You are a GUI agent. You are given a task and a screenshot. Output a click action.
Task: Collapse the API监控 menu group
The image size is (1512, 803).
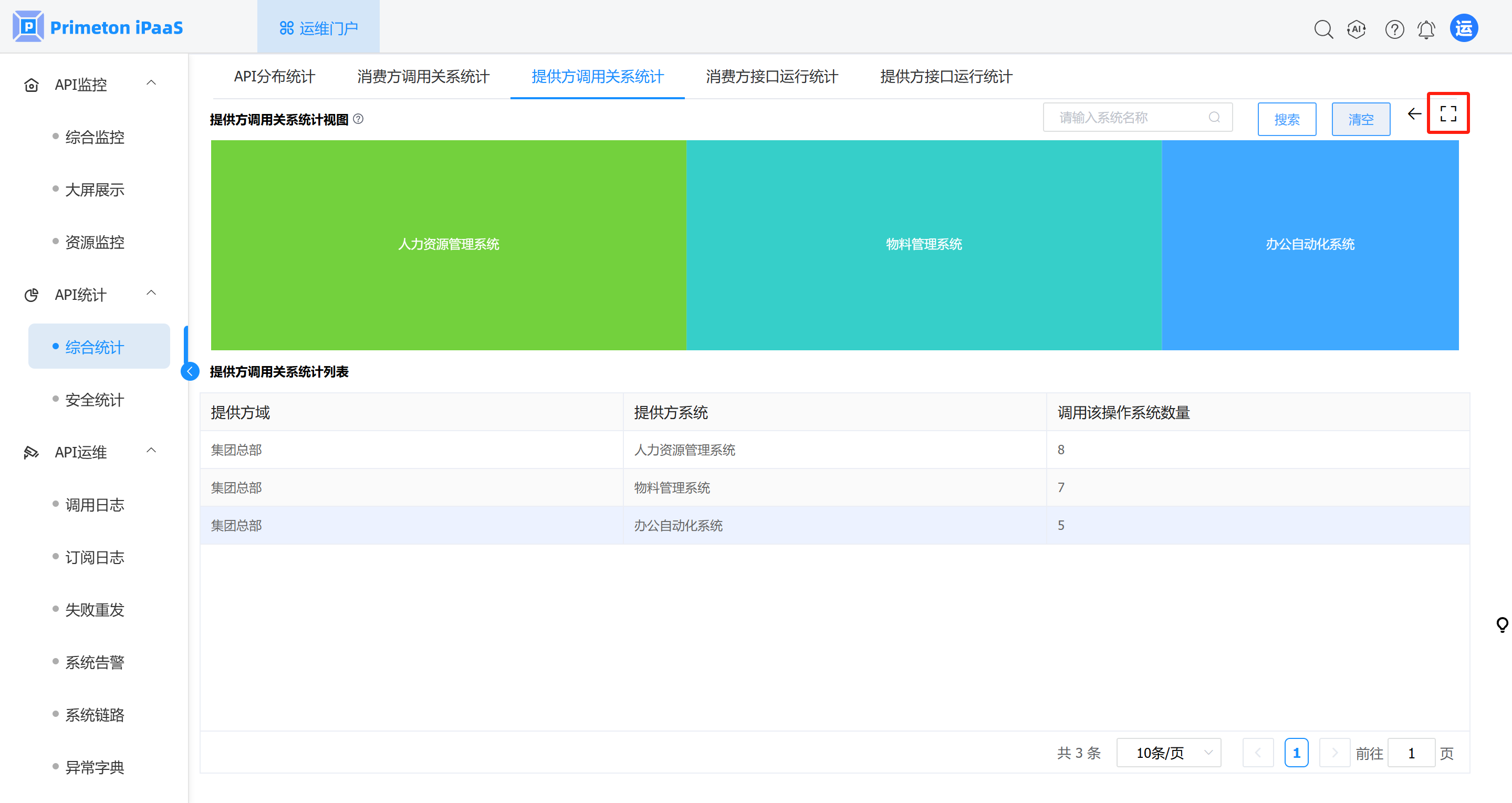coord(151,84)
